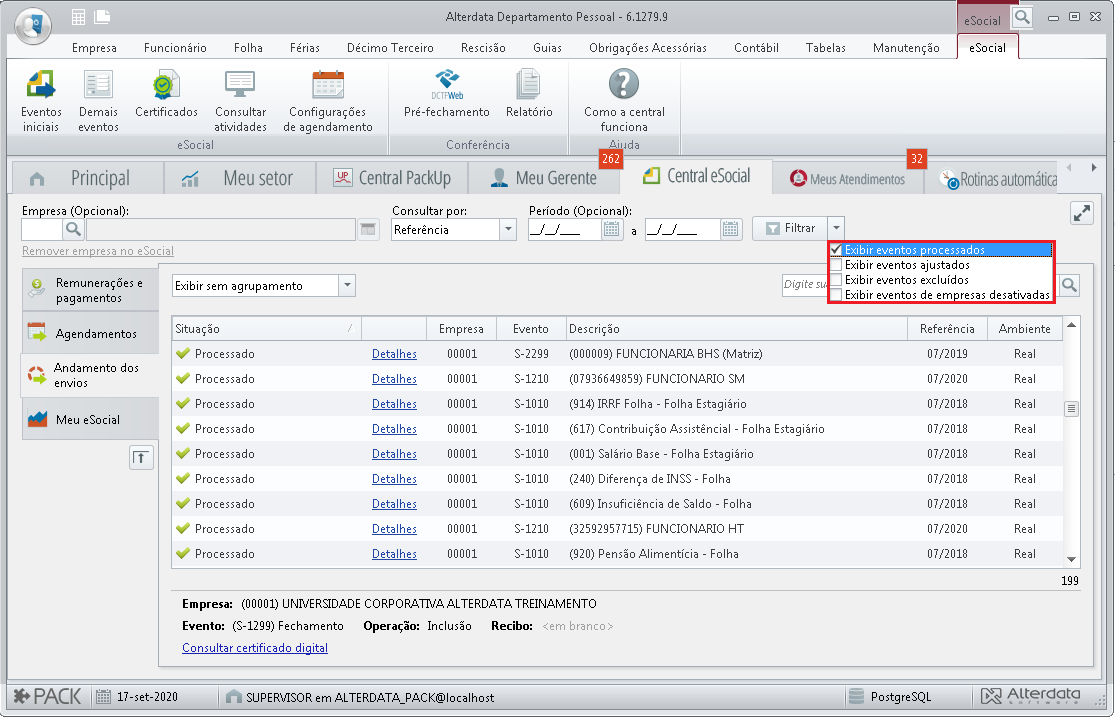Click the Empresa code input field
1115x717 pixels.
(43, 229)
